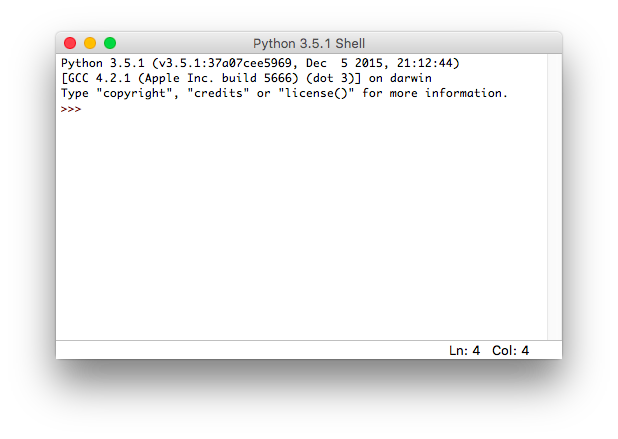Click the blank area of the shell
618x439 pixels.
[x=302, y=227]
